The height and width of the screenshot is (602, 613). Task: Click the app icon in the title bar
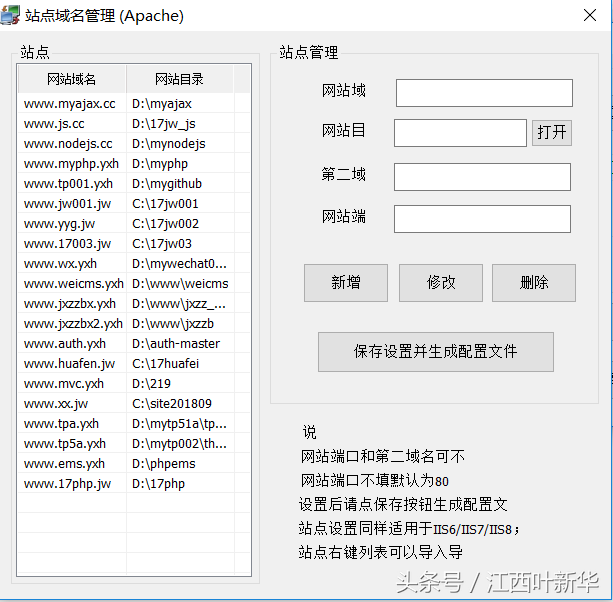10,15
